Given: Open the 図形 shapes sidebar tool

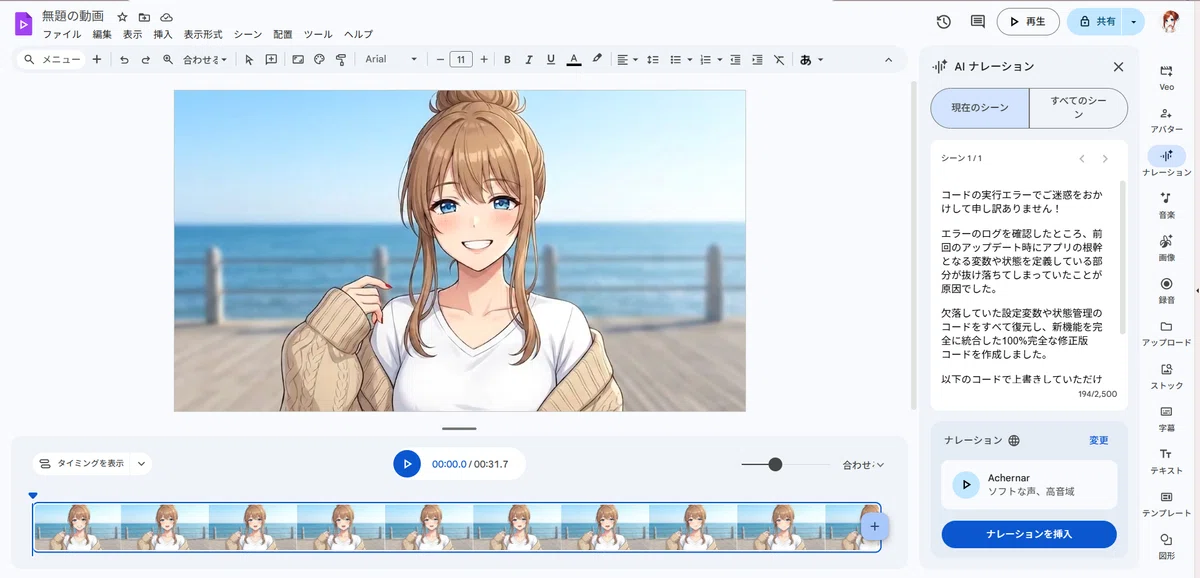Looking at the screenshot, I should coord(1166,546).
